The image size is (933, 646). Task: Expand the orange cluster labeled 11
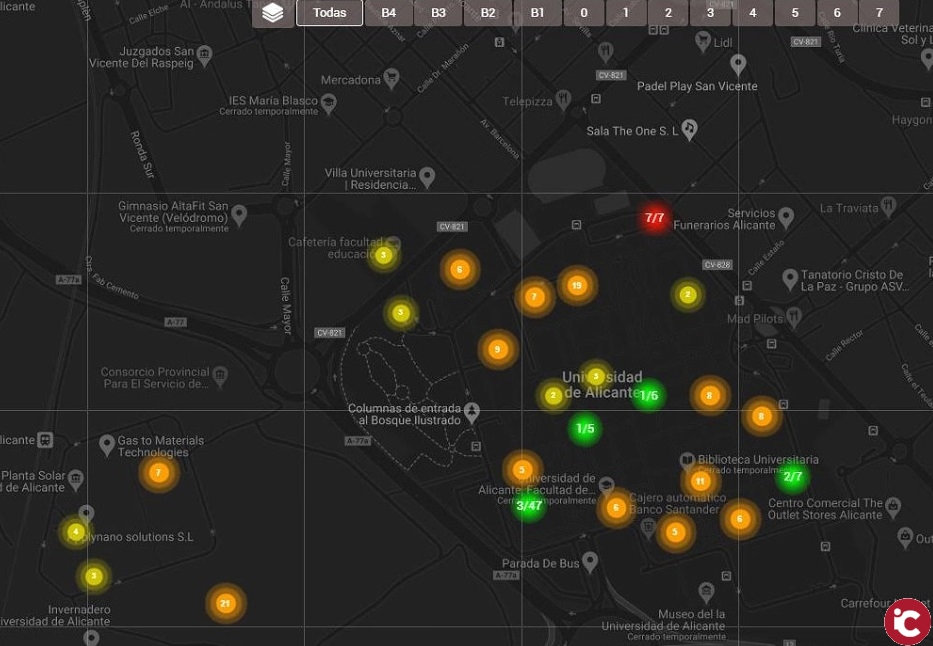pos(700,481)
